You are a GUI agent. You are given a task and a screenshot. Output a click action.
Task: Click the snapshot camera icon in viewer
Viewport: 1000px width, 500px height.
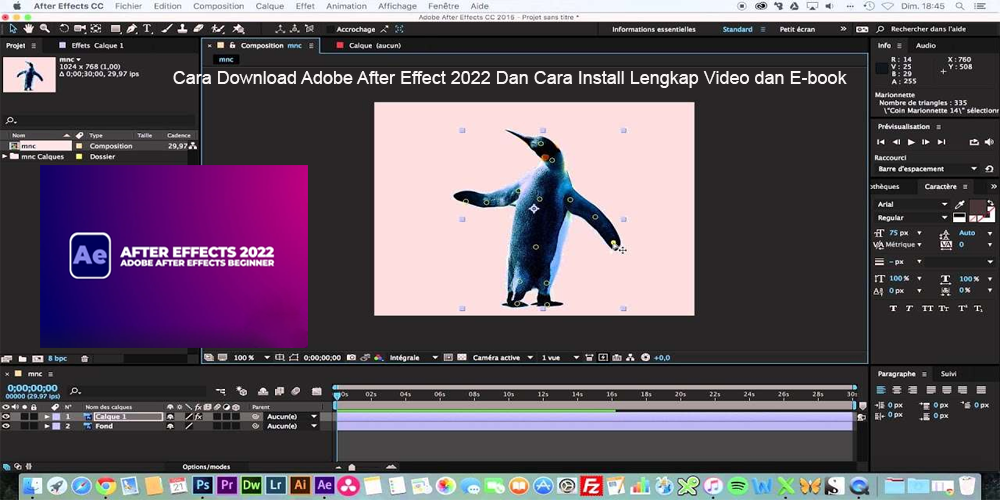(351, 358)
